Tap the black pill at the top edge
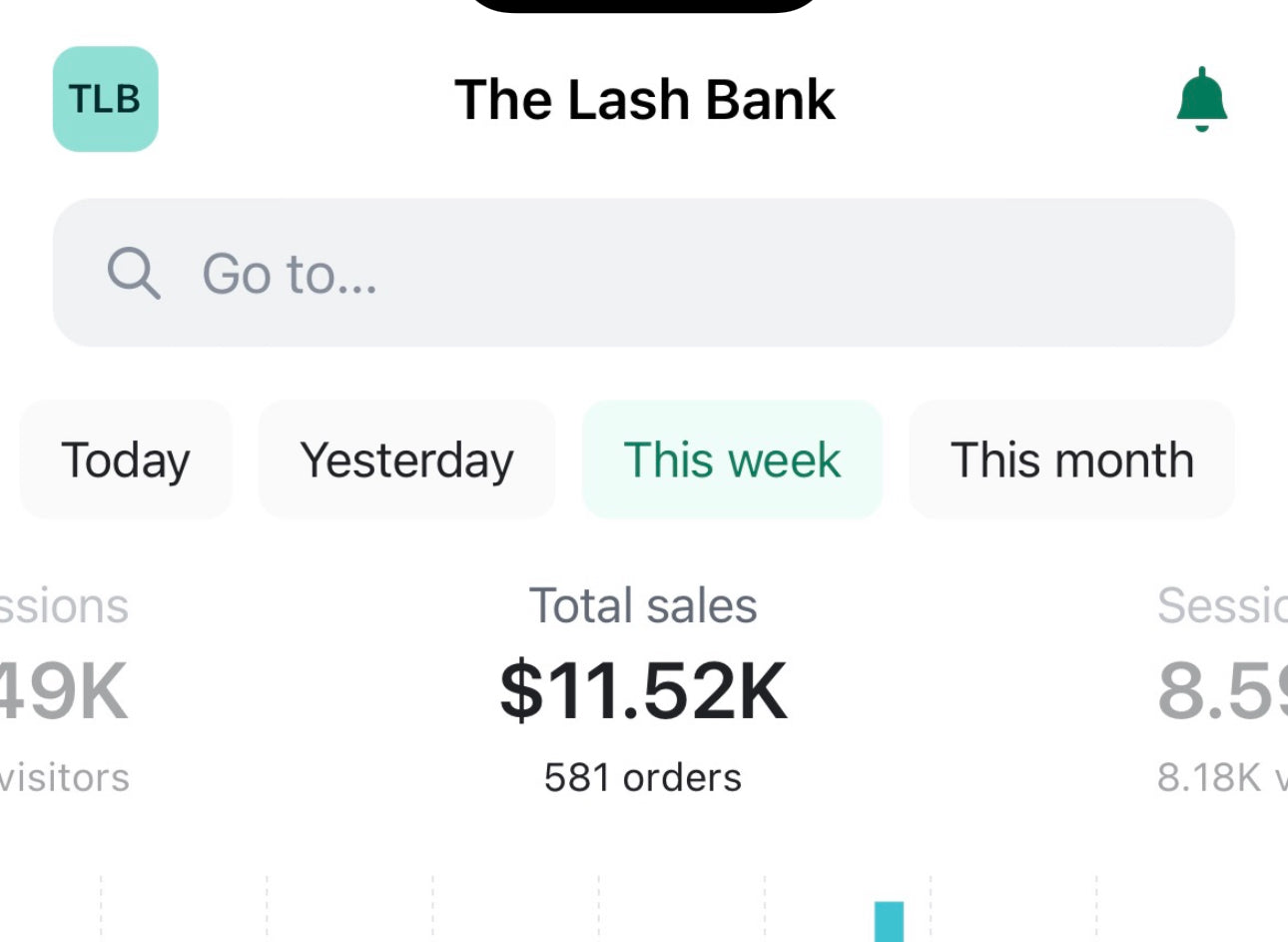The height and width of the screenshot is (942, 1288). pos(644,6)
